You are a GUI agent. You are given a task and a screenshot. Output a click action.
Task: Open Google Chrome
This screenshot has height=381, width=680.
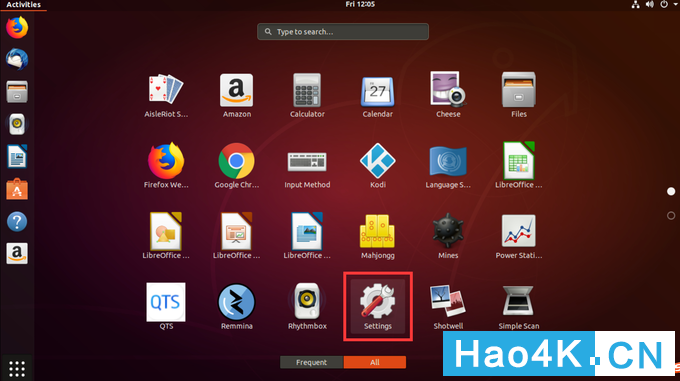[236, 166]
